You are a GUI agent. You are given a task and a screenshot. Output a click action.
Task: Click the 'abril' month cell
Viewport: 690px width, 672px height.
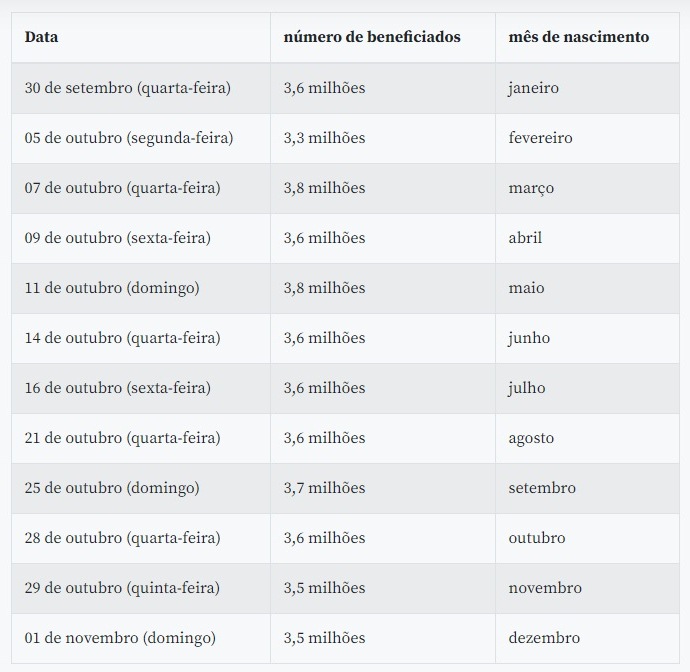pyautogui.click(x=587, y=238)
